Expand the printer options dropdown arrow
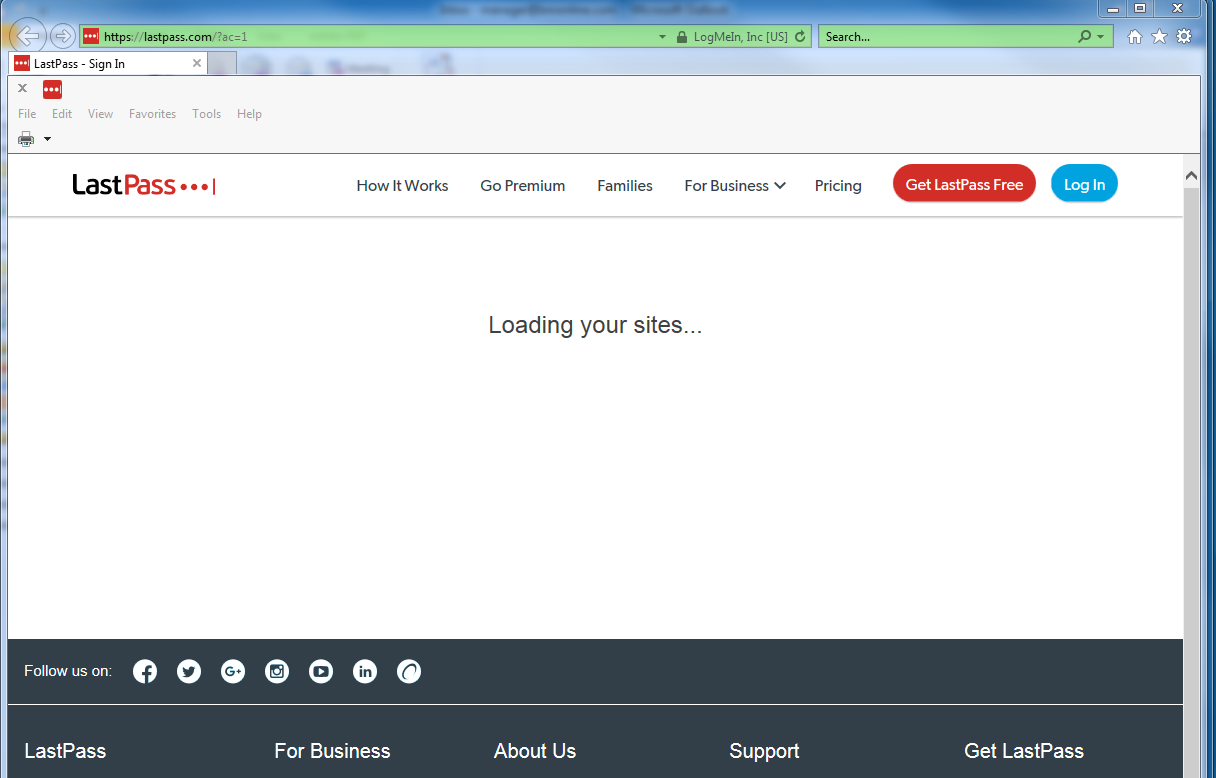Image resolution: width=1216 pixels, height=778 pixels. (47, 139)
